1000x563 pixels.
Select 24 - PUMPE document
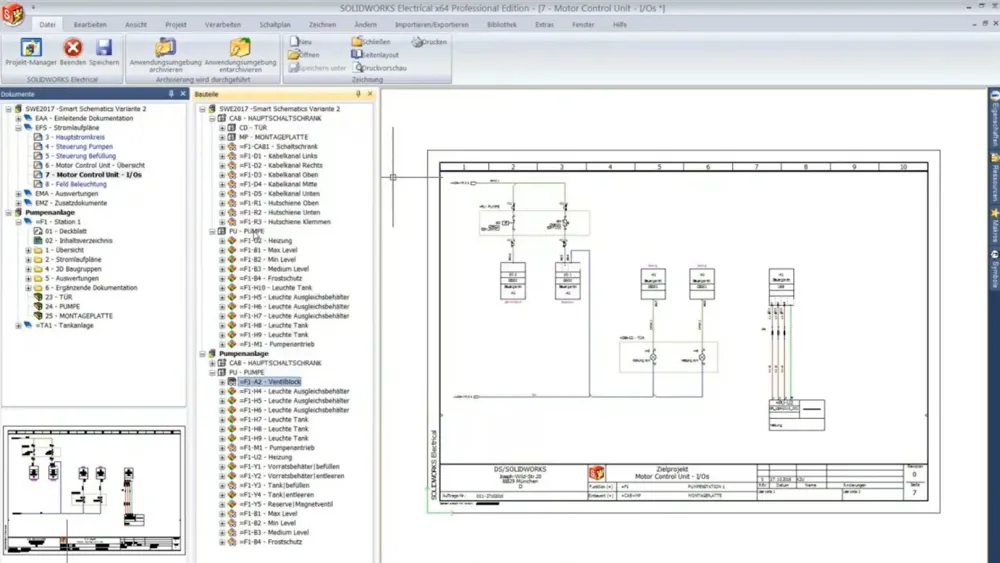pyautogui.click(x=62, y=307)
